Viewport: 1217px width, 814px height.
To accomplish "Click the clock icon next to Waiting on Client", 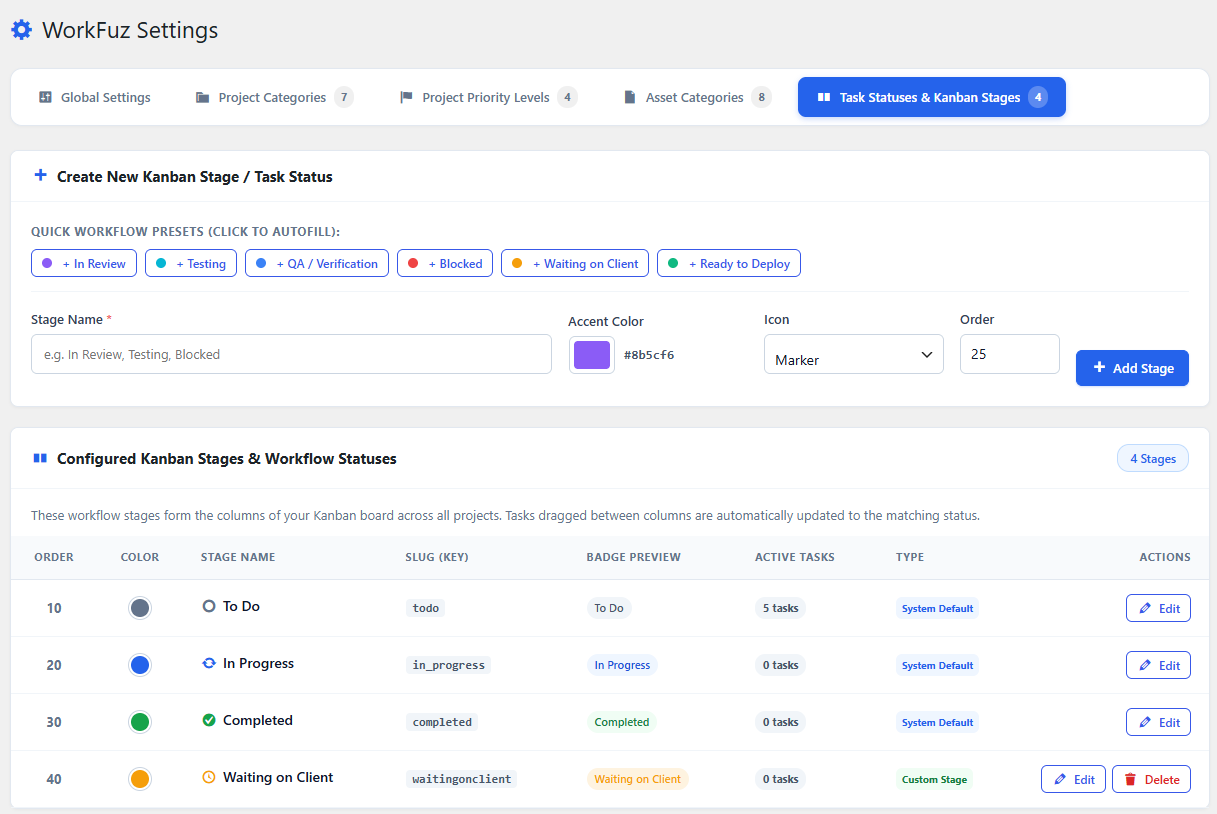I will pos(209,777).
